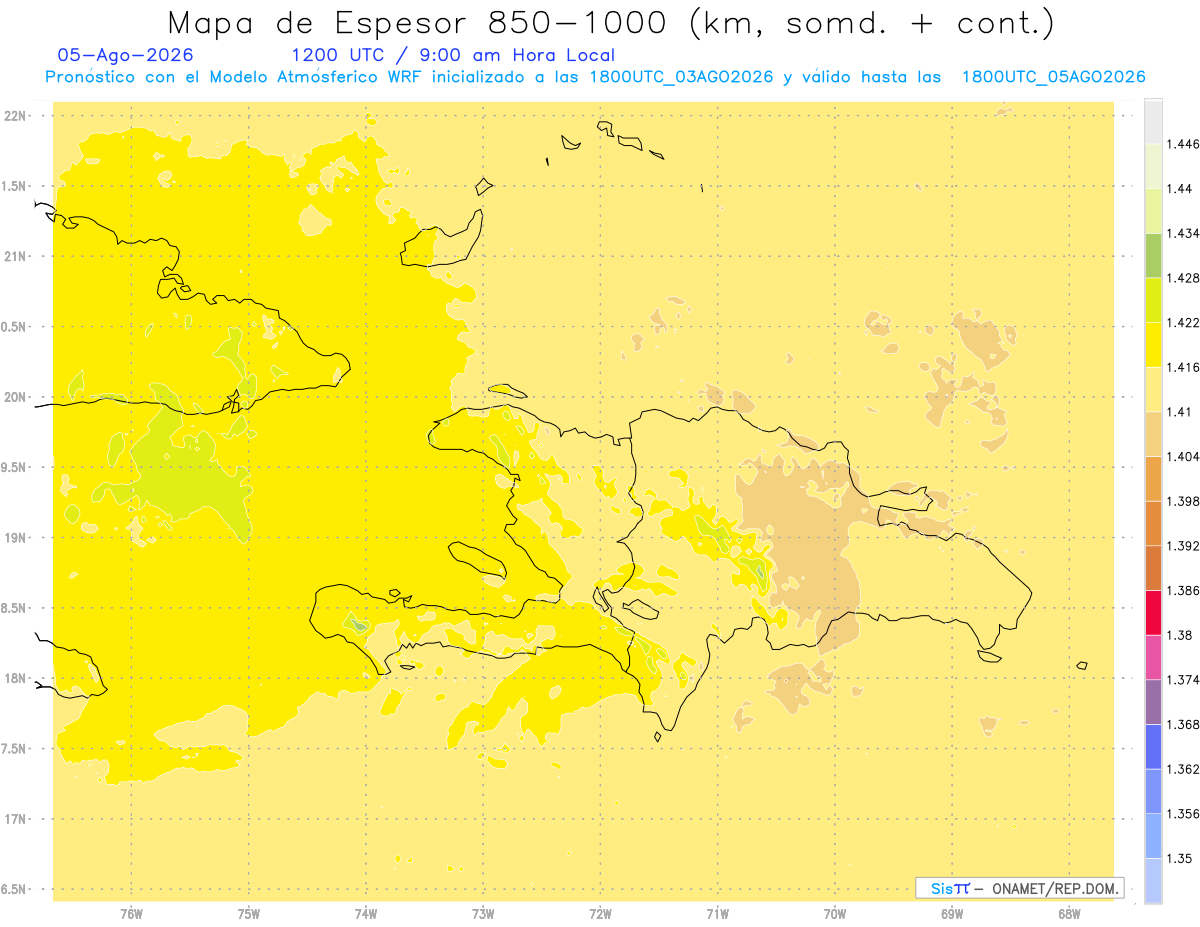Click the light gray legend swatch above 1.446
1200x927 pixels.
coord(1153,121)
